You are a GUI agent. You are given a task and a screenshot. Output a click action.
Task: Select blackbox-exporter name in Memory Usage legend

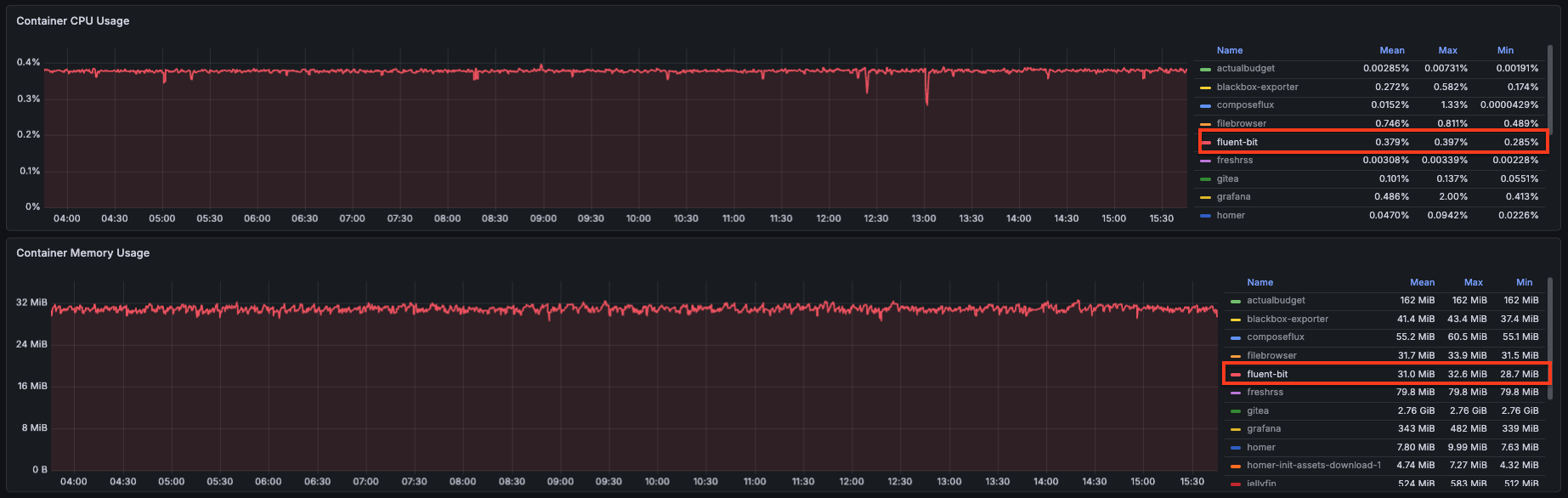click(x=1288, y=319)
